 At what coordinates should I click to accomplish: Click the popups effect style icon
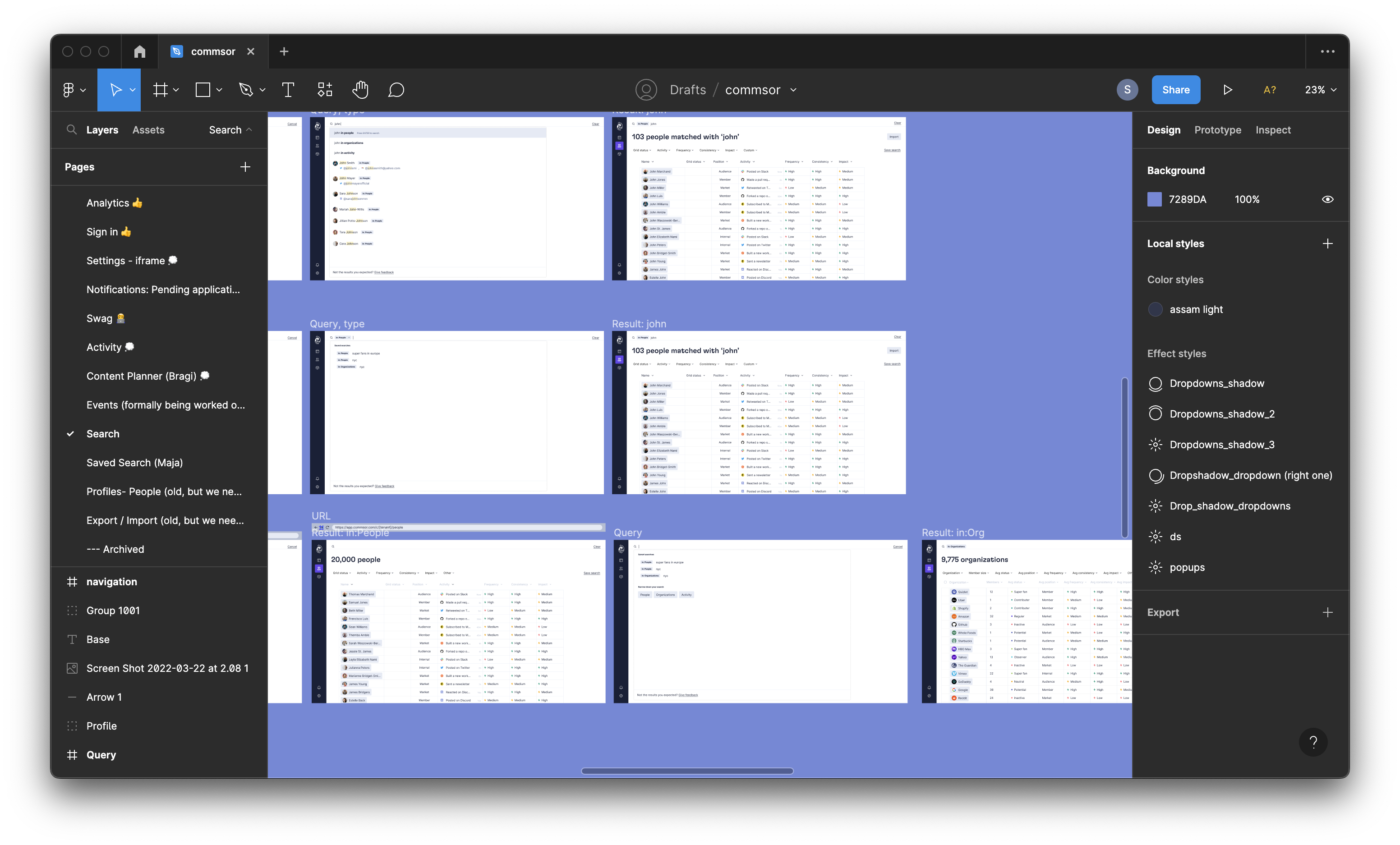click(x=1155, y=567)
